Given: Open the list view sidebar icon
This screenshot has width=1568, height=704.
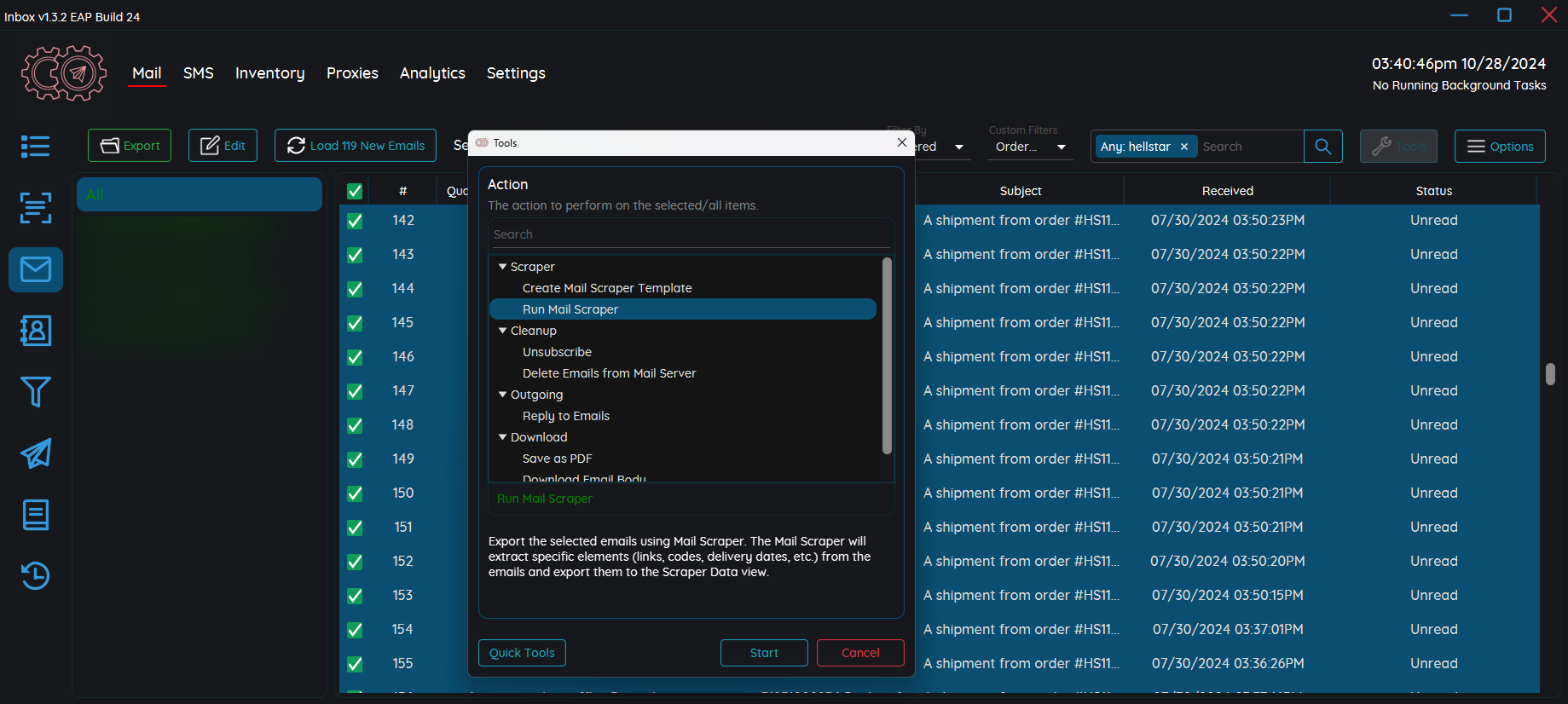Looking at the screenshot, I should coord(36,147).
